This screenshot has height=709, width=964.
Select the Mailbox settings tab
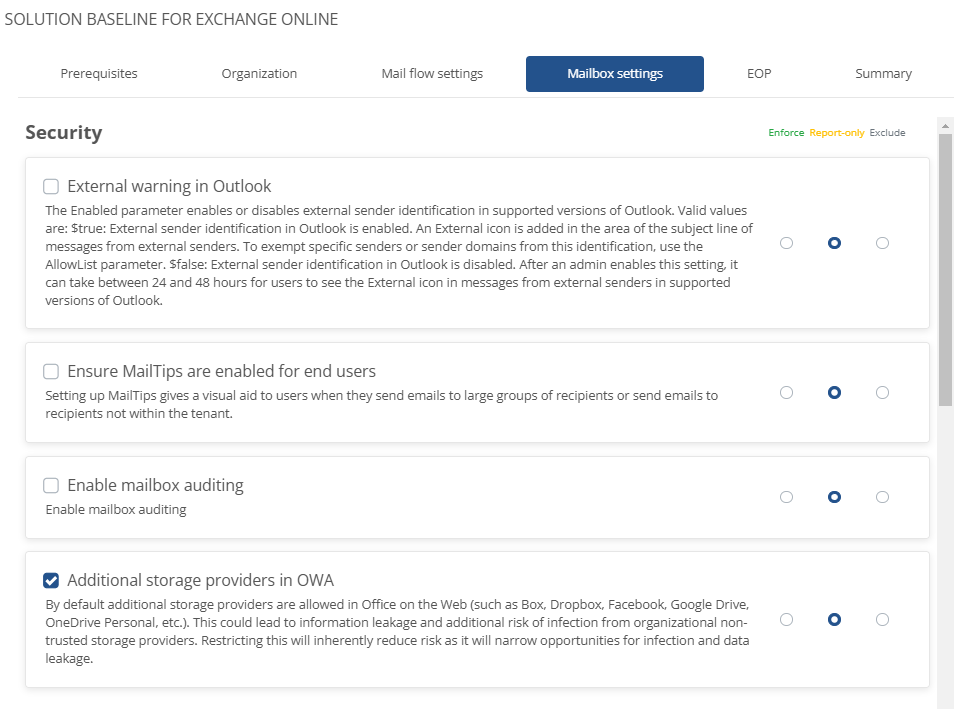(614, 74)
